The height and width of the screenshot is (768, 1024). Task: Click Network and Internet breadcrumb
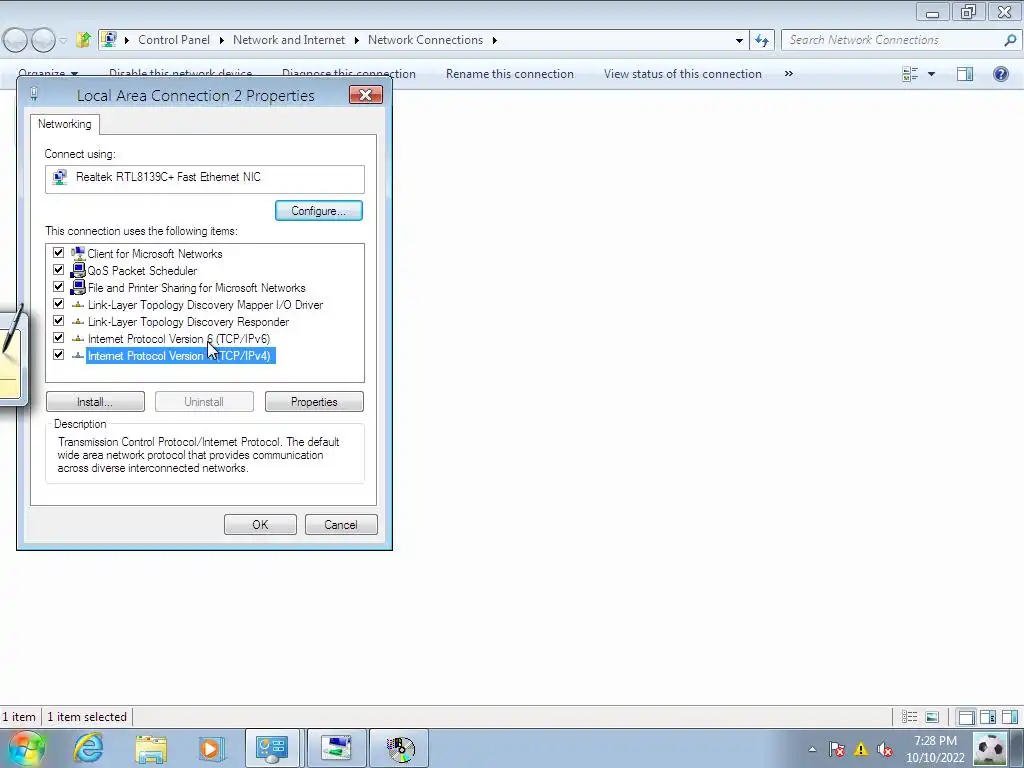coord(289,40)
